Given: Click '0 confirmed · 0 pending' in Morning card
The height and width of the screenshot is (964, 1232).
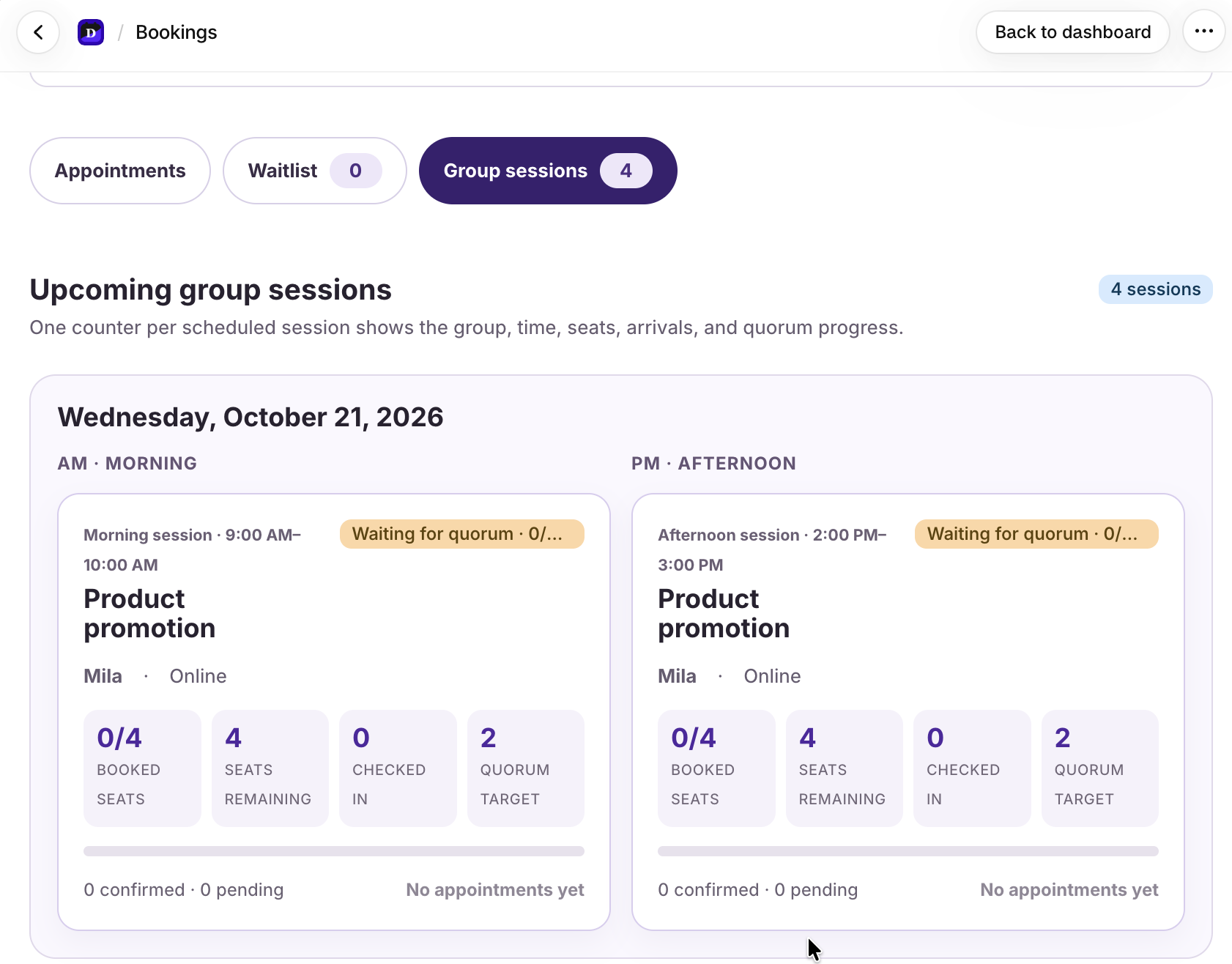Looking at the screenshot, I should (x=184, y=890).
